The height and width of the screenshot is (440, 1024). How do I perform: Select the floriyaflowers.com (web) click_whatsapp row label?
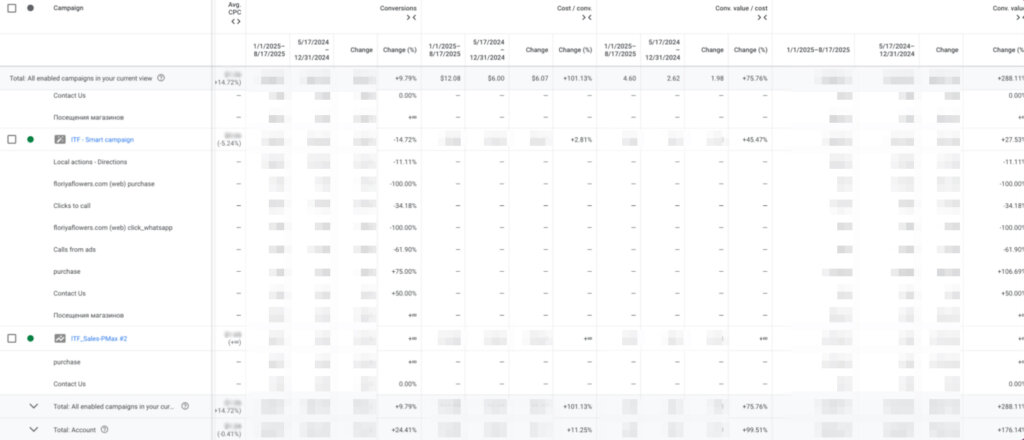click(x=113, y=228)
